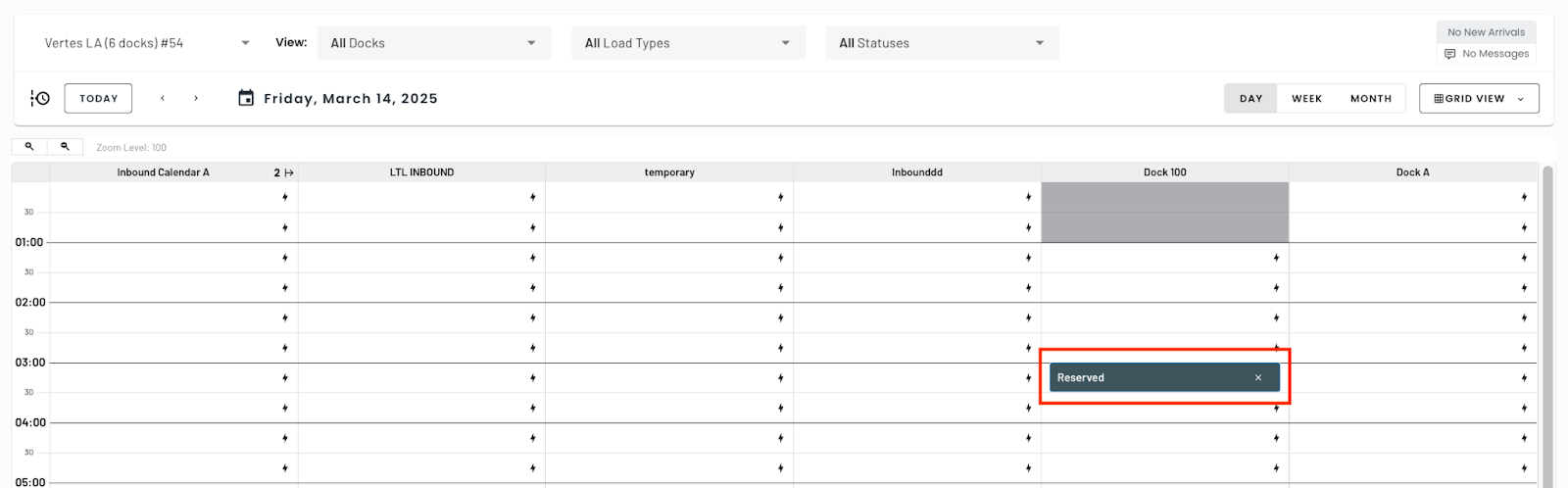Viewport: 1568px width, 488px height.
Task: Expand the All Docks view dropdown
Action: pyautogui.click(x=434, y=43)
